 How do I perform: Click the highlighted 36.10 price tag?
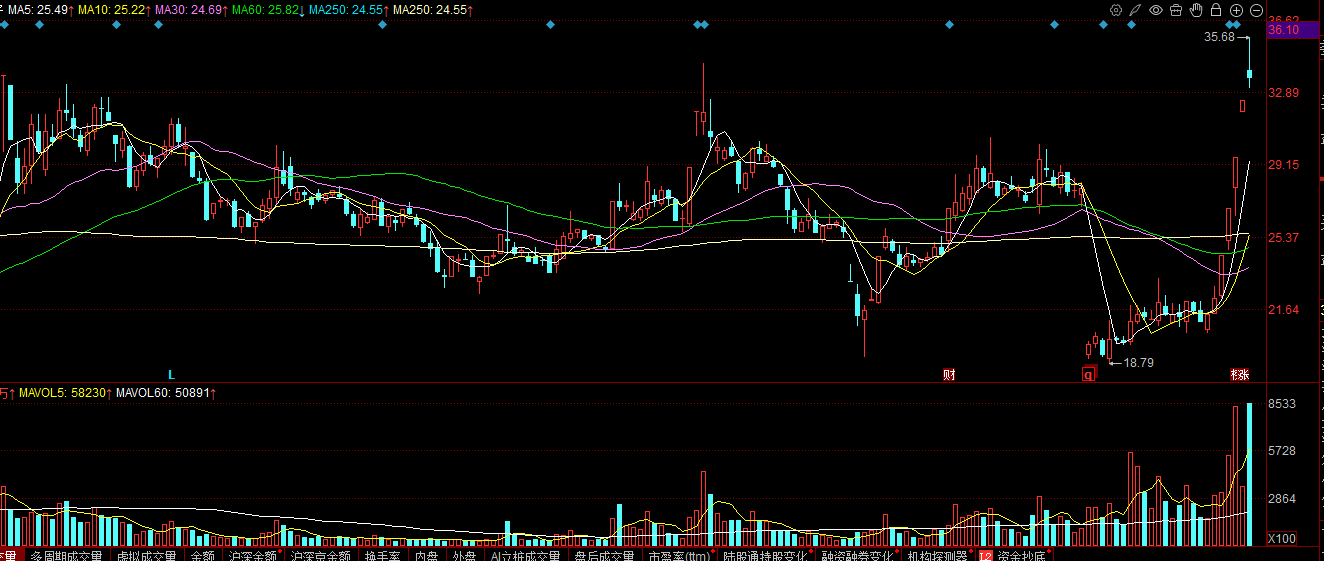pyautogui.click(x=1295, y=31)
